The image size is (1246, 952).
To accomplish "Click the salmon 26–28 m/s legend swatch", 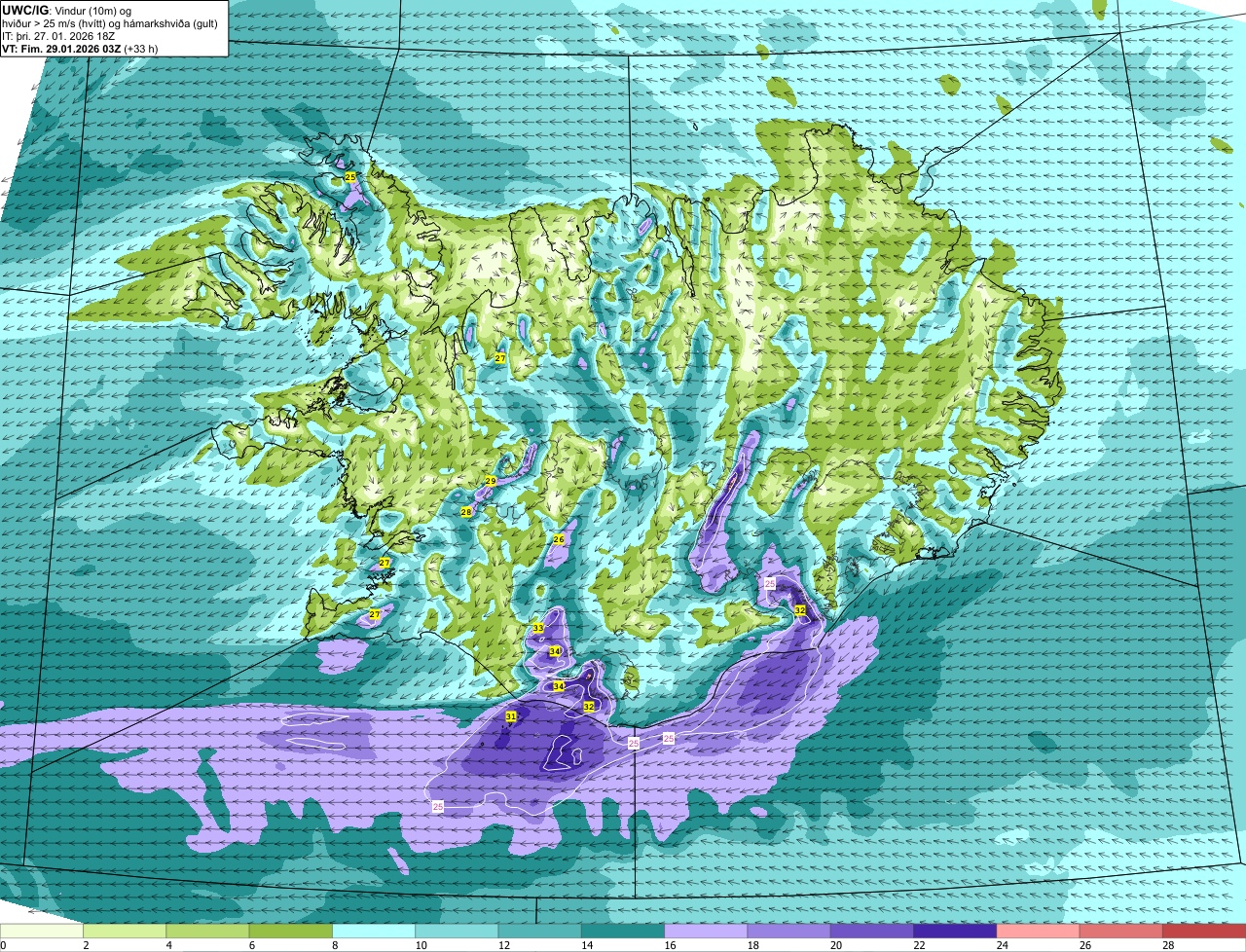I will point(1121,931).
